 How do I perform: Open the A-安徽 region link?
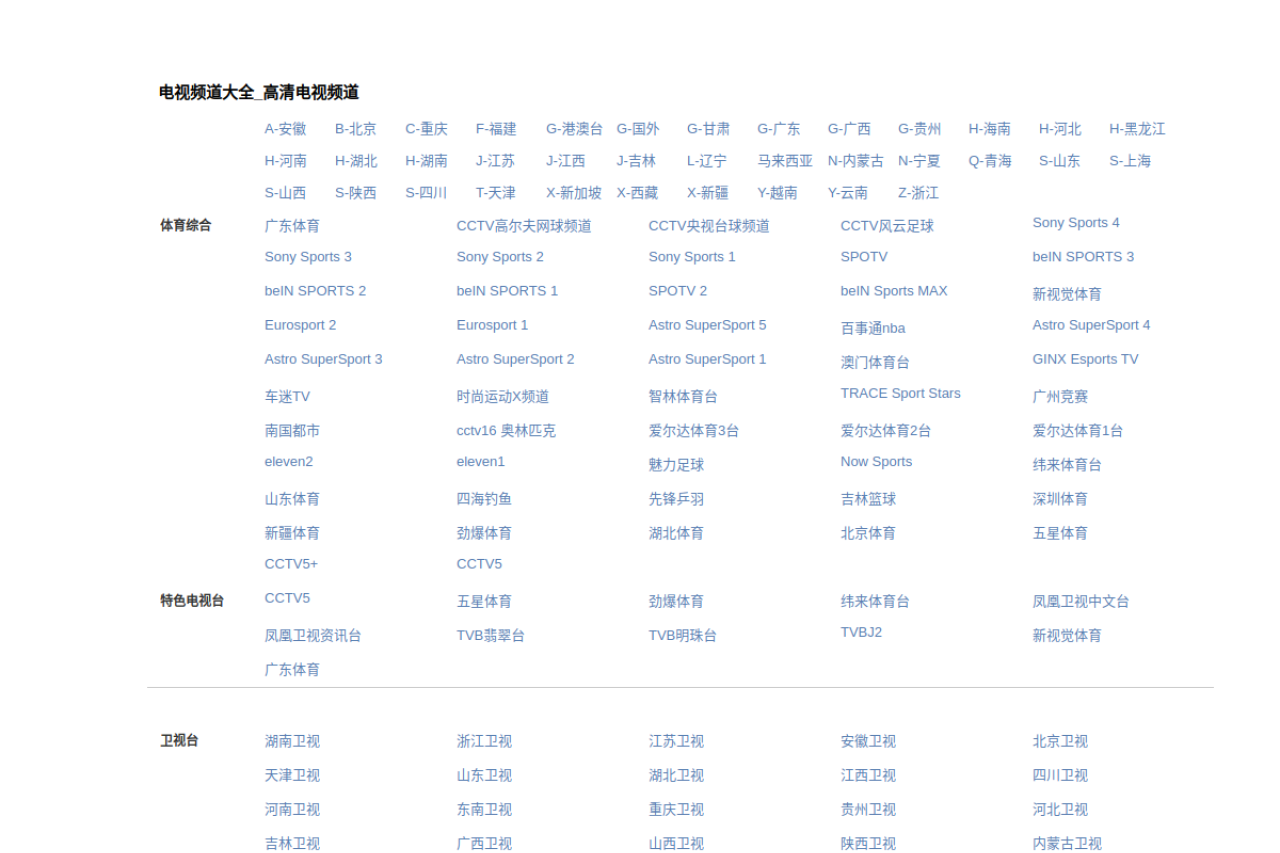click(285, 129)
